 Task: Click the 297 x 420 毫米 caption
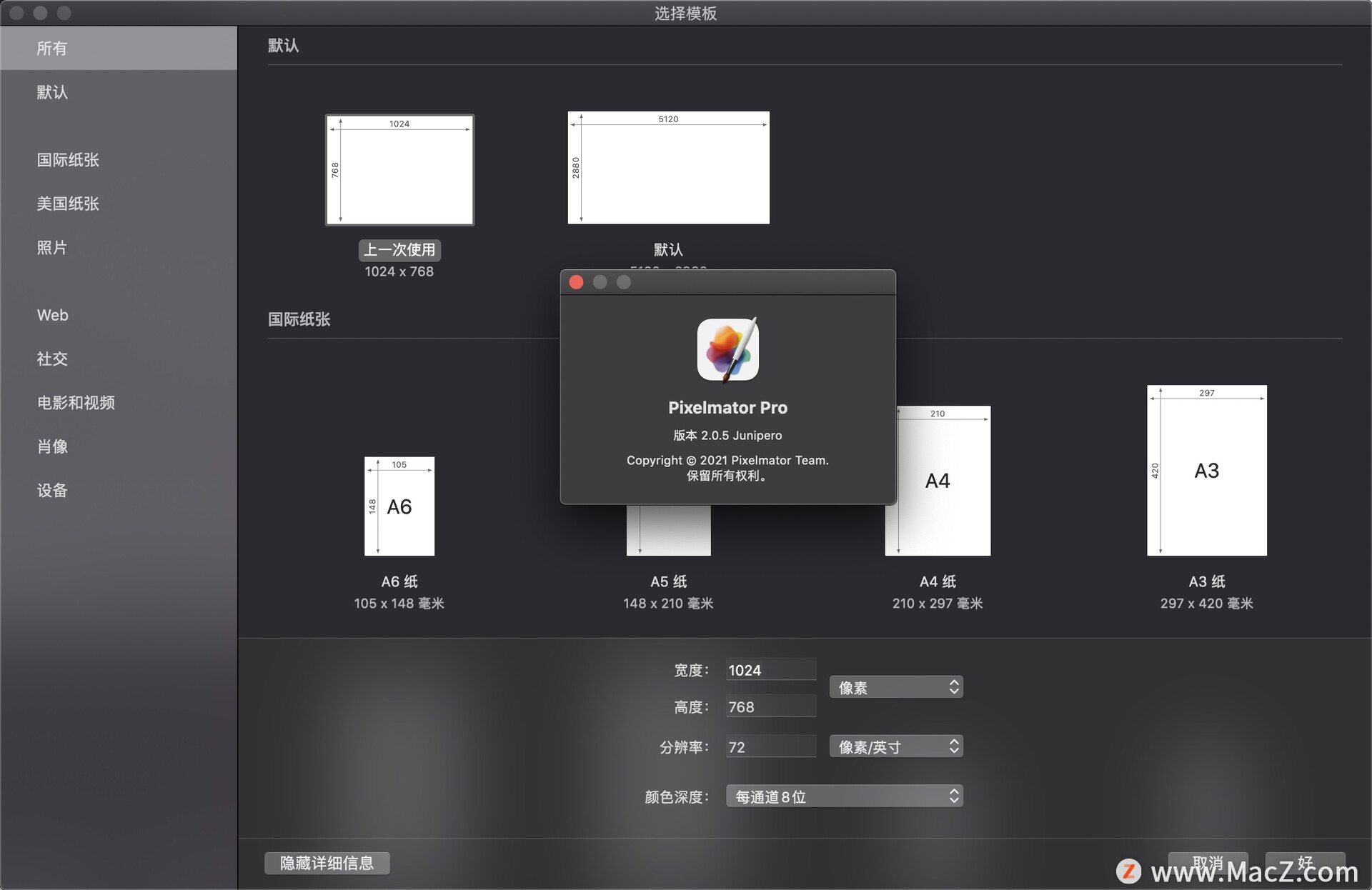[1207, 604]
